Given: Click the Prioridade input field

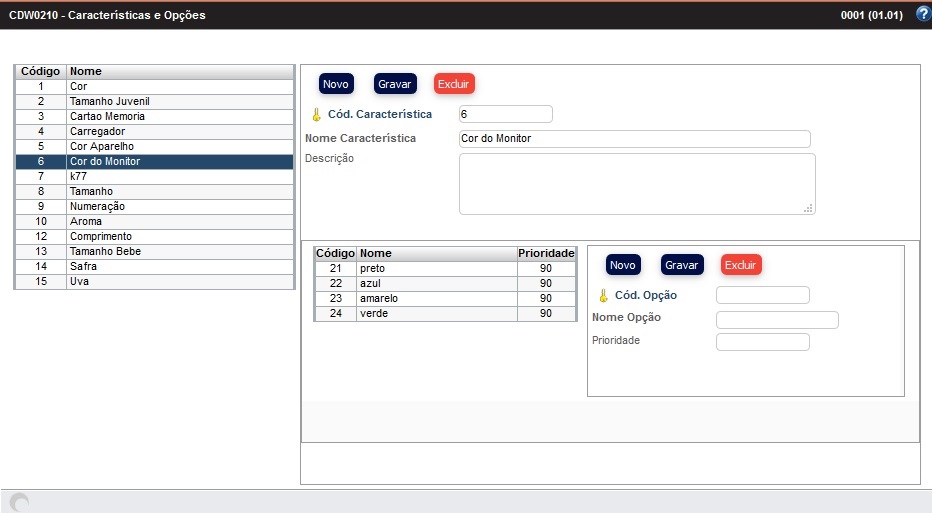Looking at the screenshot, I should pos(762,342).
